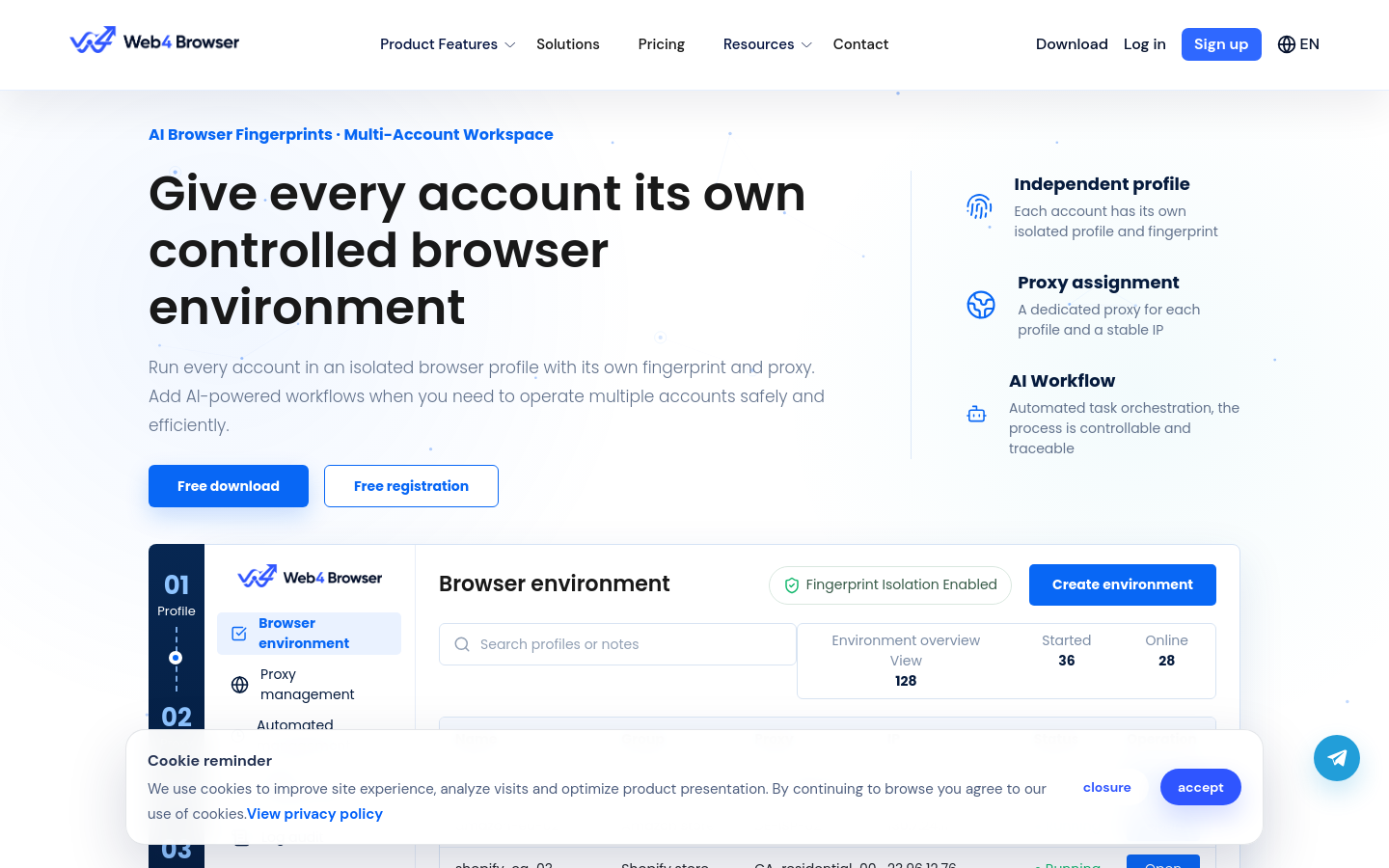Click the EN language label
The height and width of the screenshot is (868, 1389).
(1309, 44)
